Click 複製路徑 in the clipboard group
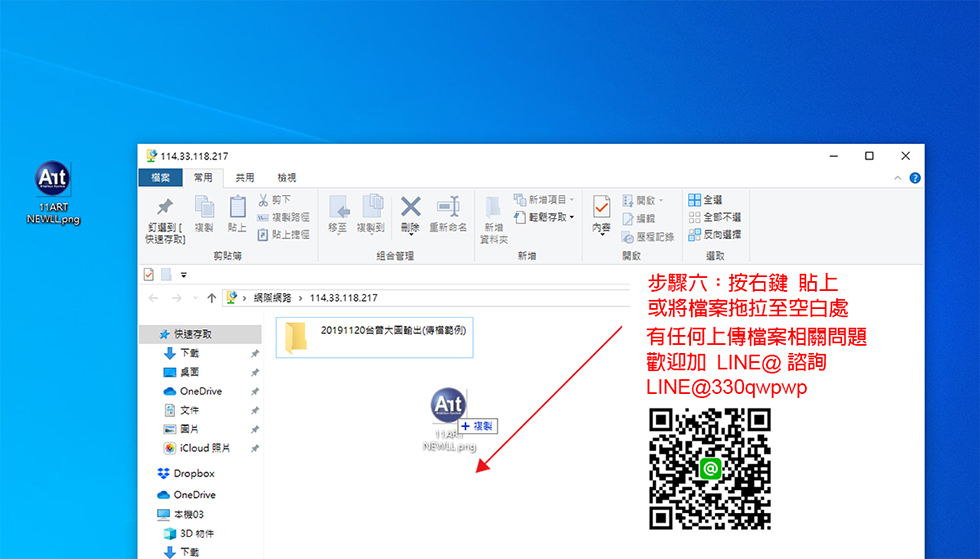 [283, 217]
